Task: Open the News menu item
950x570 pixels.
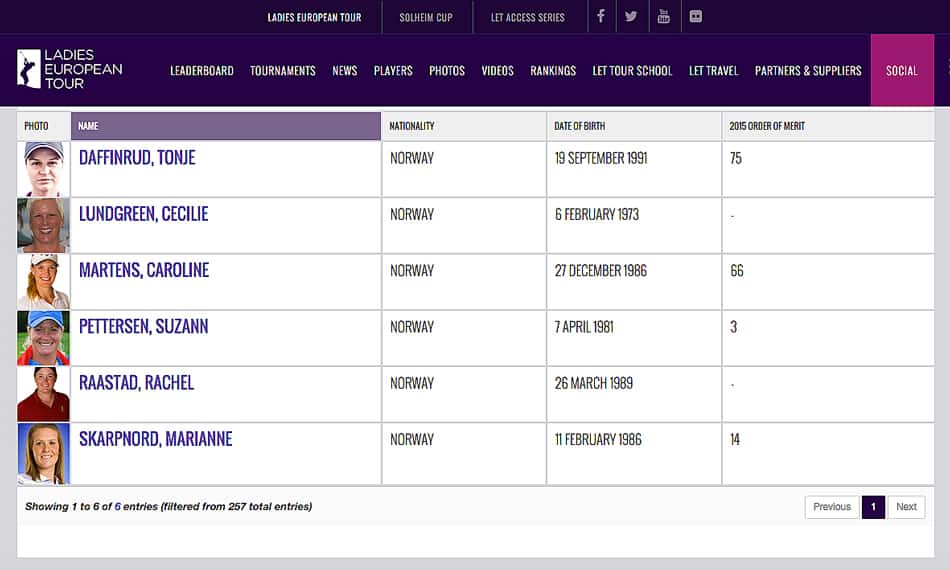Action: [345, 71]
